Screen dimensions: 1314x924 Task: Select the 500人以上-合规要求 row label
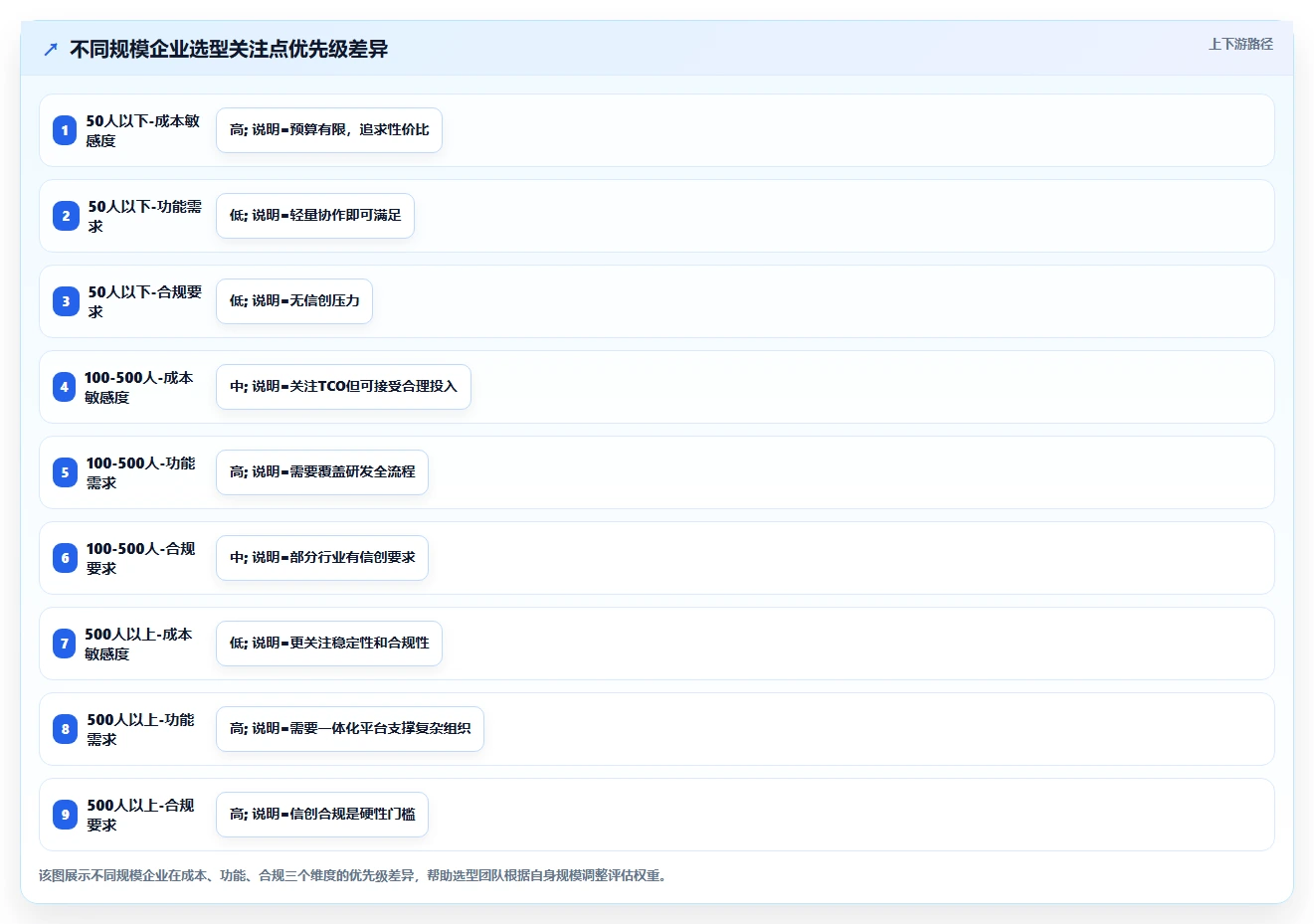click(x=140, y=815)
